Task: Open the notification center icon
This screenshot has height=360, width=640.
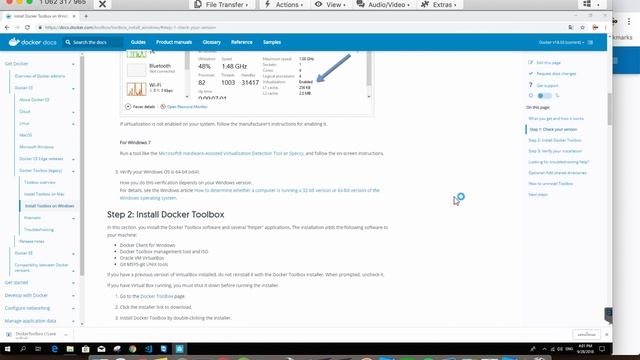Action: pos(602,349)
